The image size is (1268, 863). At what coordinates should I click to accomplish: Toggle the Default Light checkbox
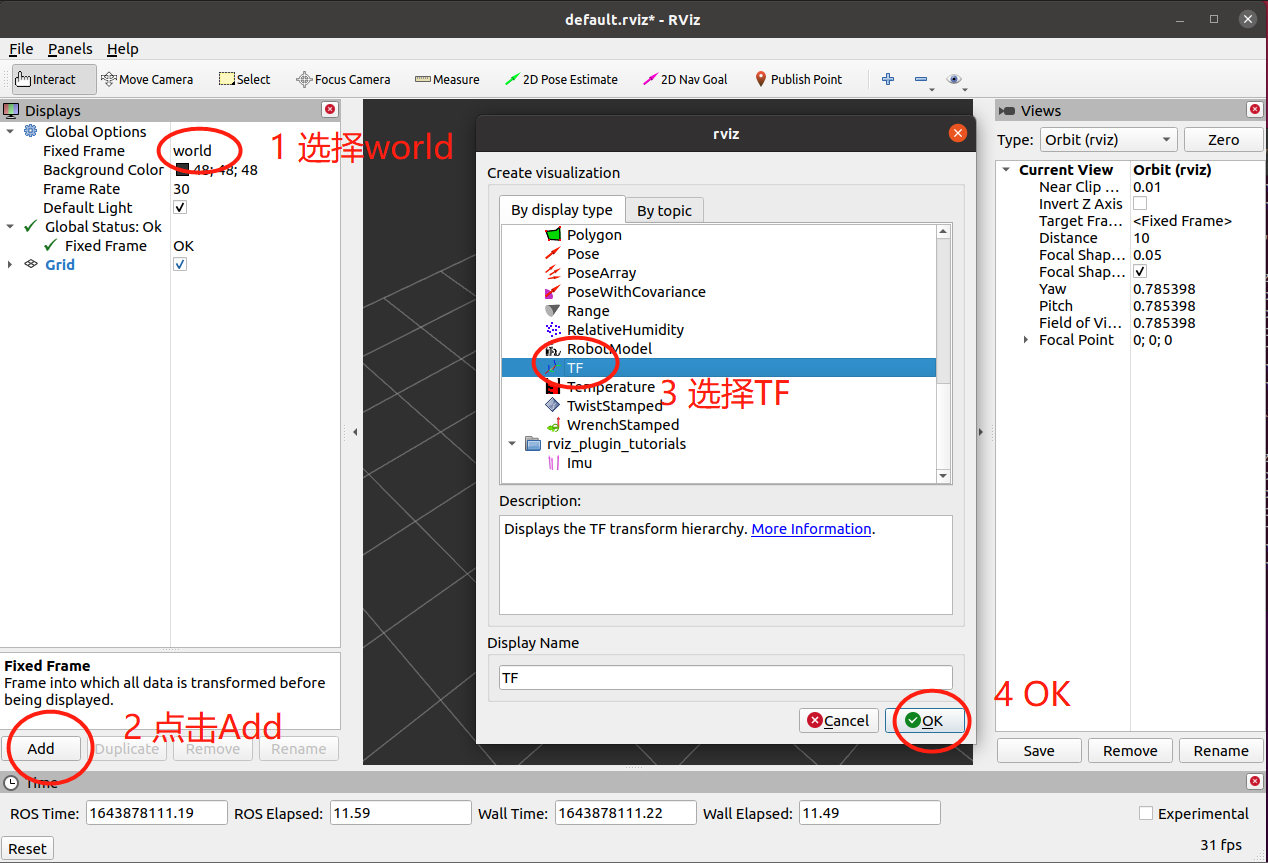(180, 208)
